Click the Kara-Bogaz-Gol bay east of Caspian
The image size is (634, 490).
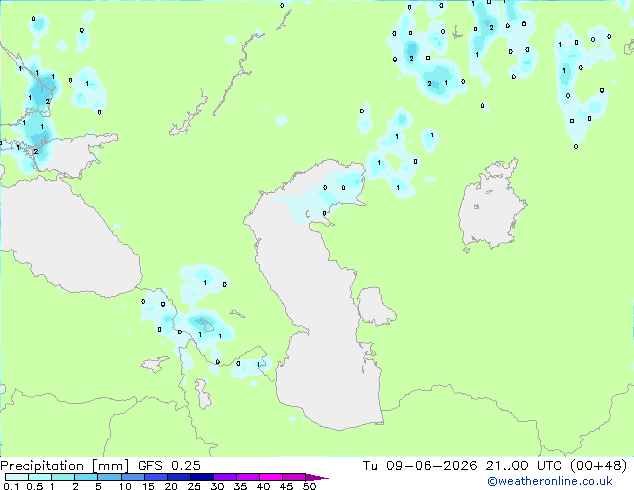374,306
